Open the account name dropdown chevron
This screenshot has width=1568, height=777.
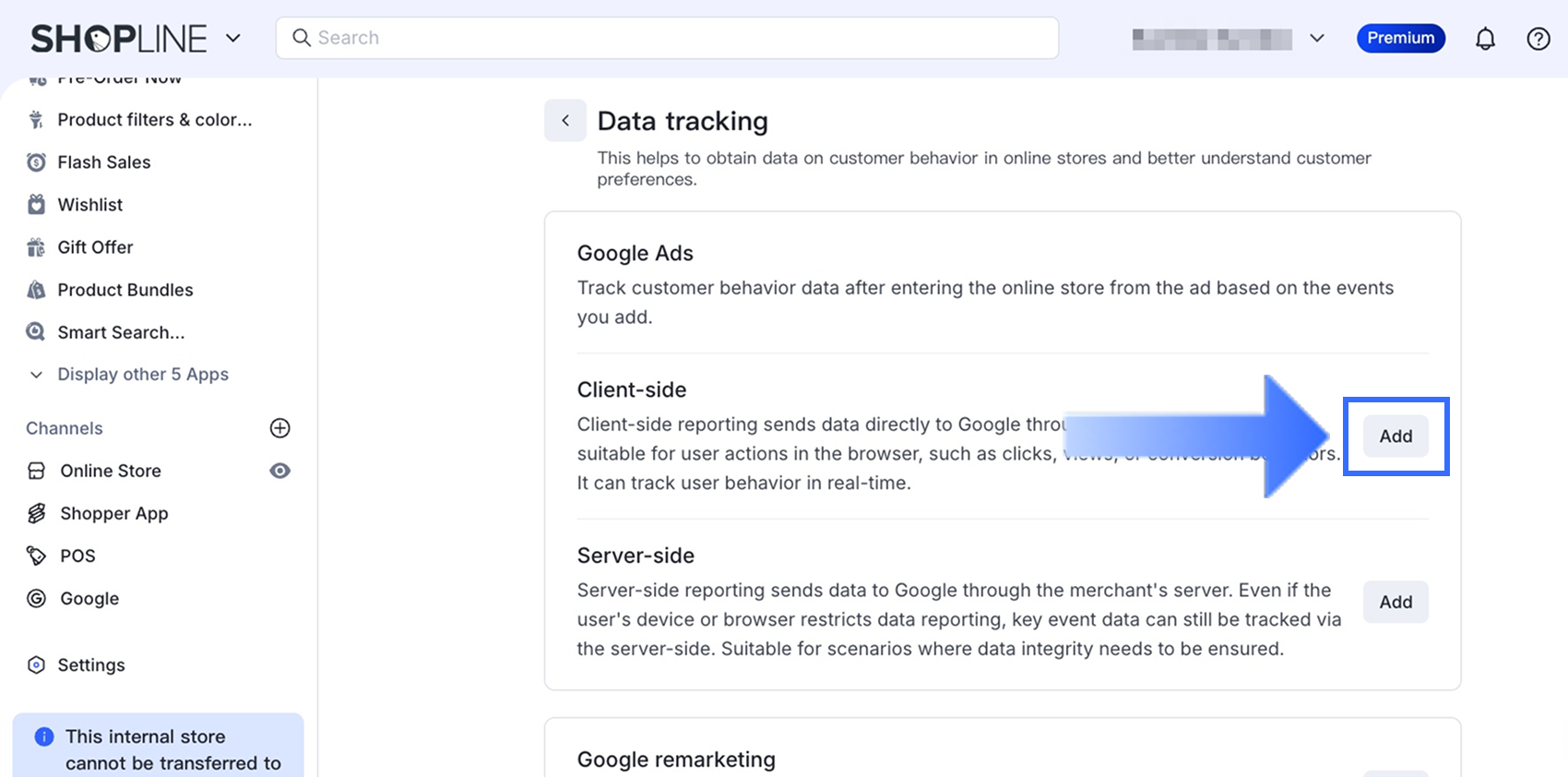click(1316, 39)
